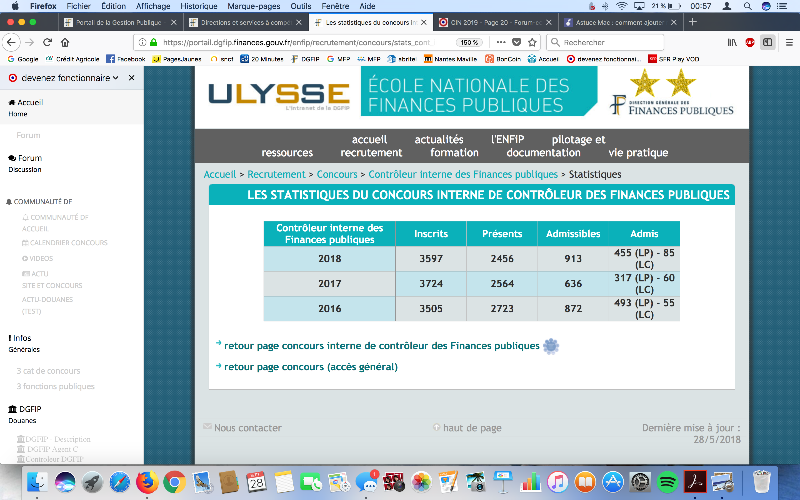Viewport: 800px width, 500px height.
Task: Launch Google Chrome from the dock
Action: pos(174,482)
